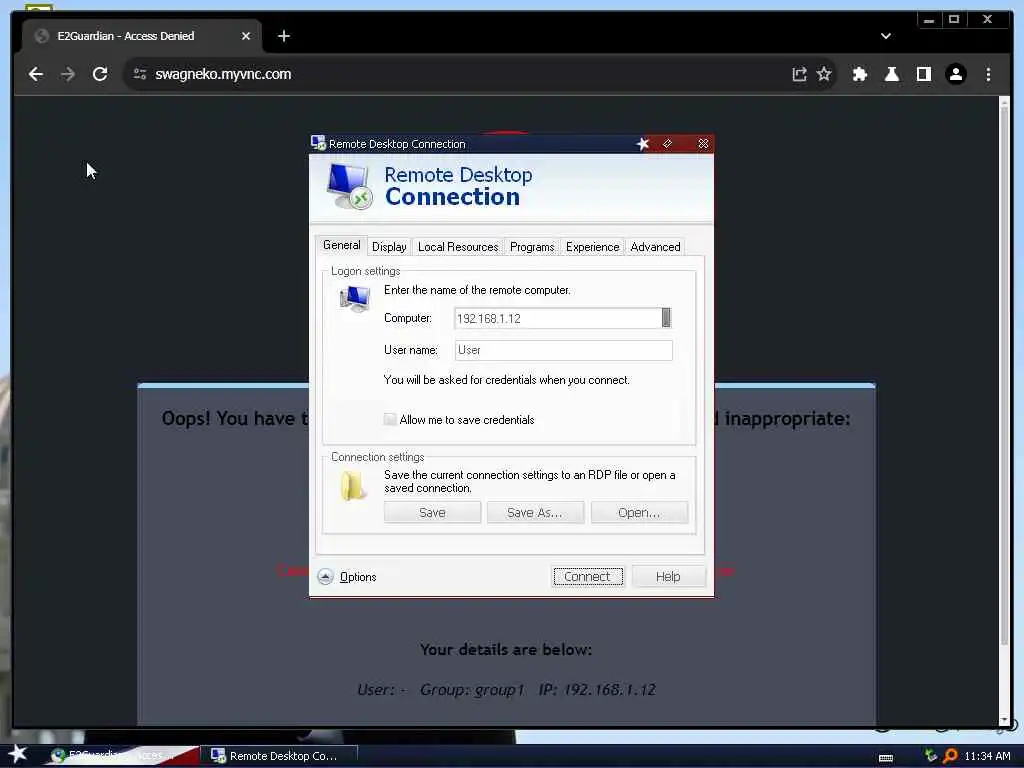Click the computer icon in Logon settings
Screen dimensions: 1024x768
tap(355, 299)
